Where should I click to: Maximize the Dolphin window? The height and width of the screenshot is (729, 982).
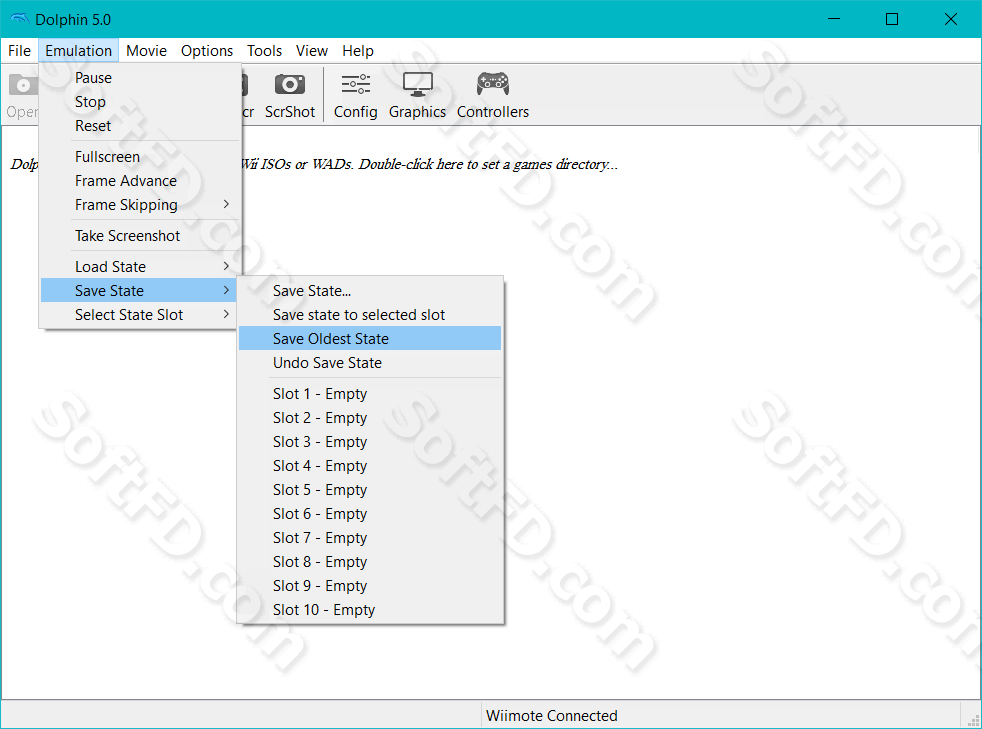click(x=892, y=19)
